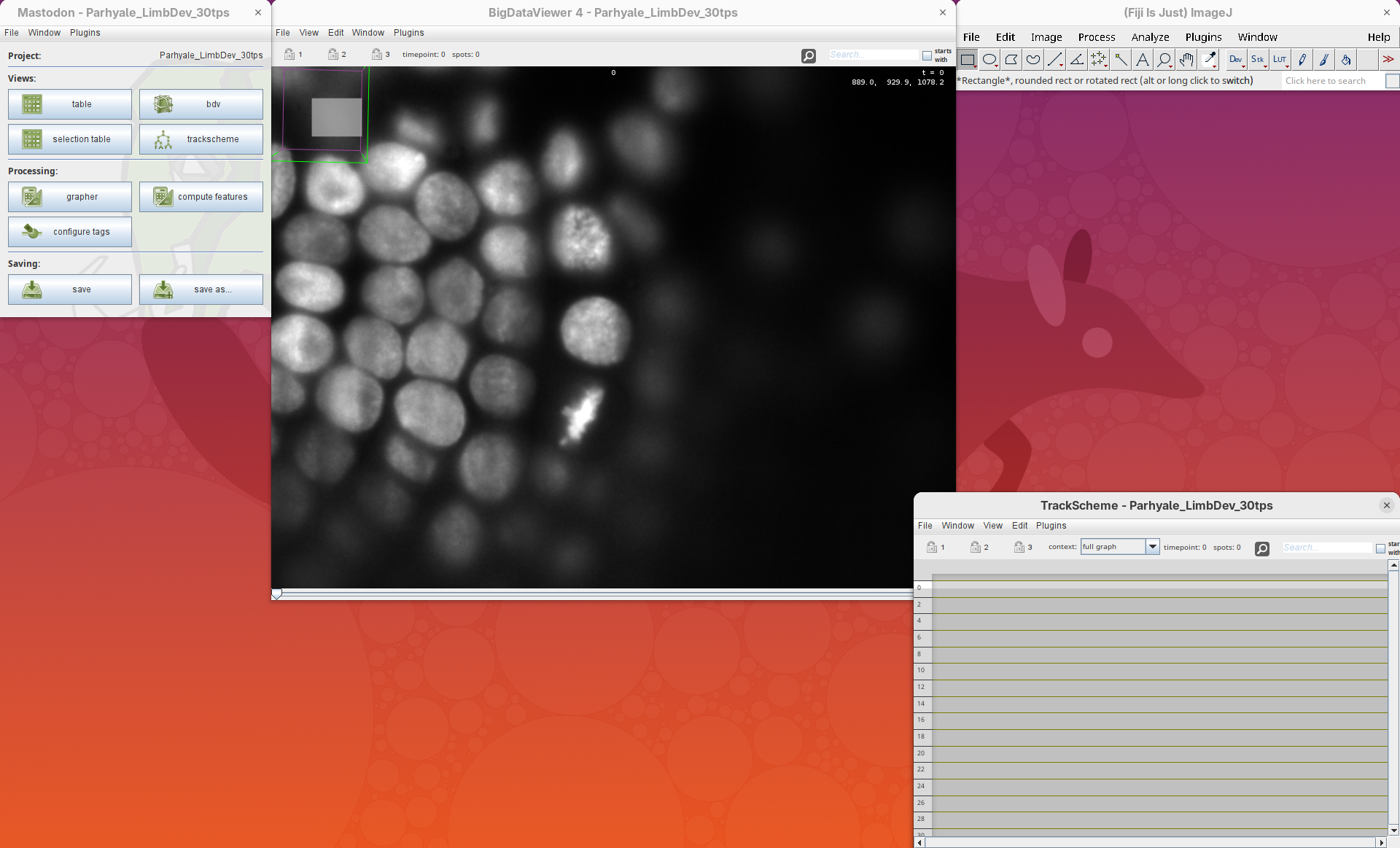
Task: Enable 'starts with' checkbox in BigDataViewer
Action: 927,55
